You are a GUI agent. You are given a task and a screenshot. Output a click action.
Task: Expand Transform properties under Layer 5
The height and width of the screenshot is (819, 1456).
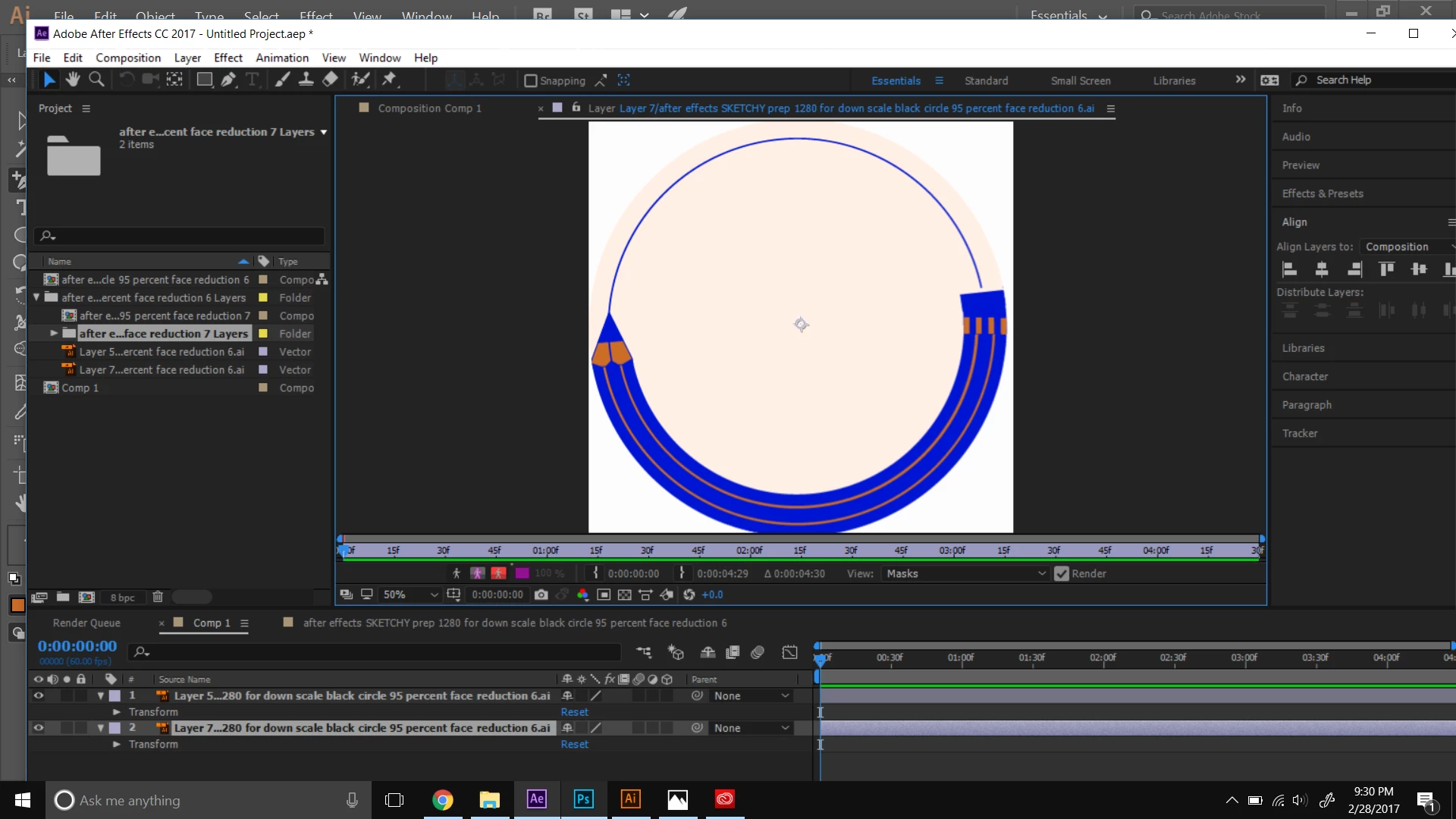point(117,713)
